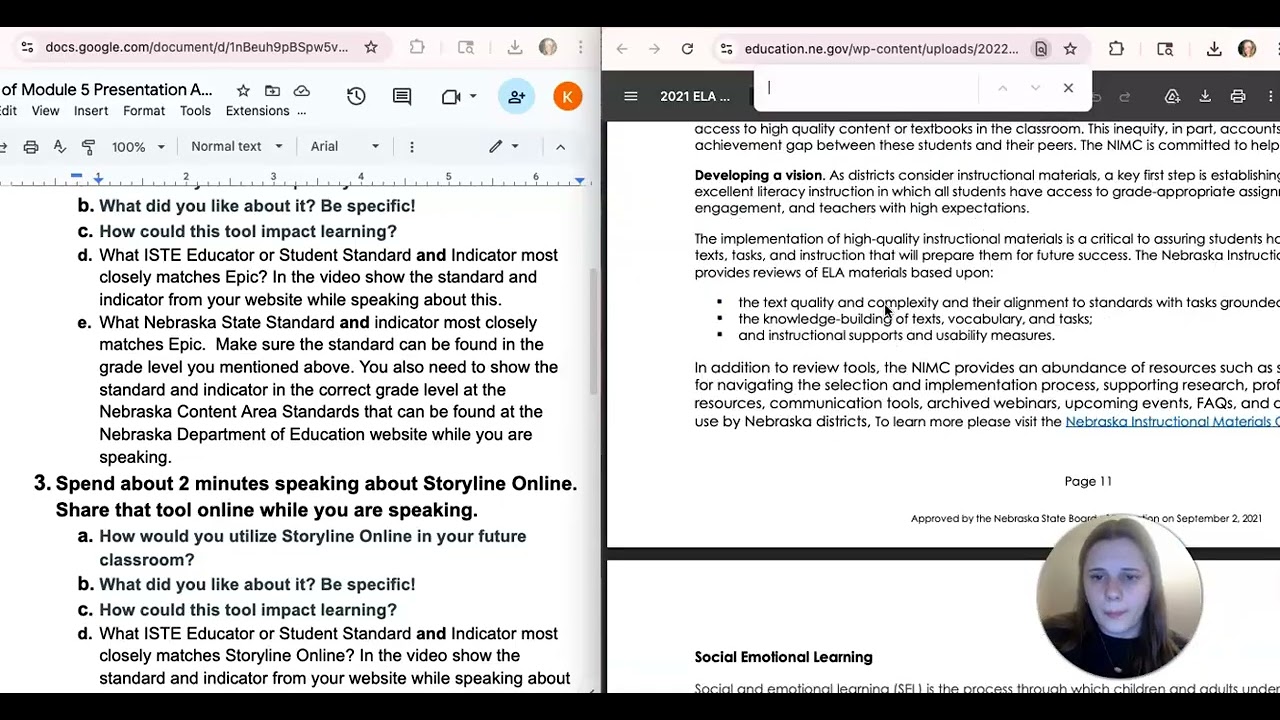Open version history clock icon

coord(356,96)
